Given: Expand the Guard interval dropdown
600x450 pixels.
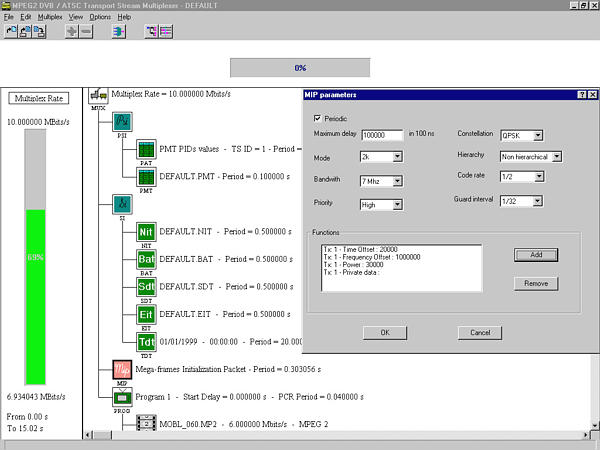Looking at the screenshot, I should (537, 202).
